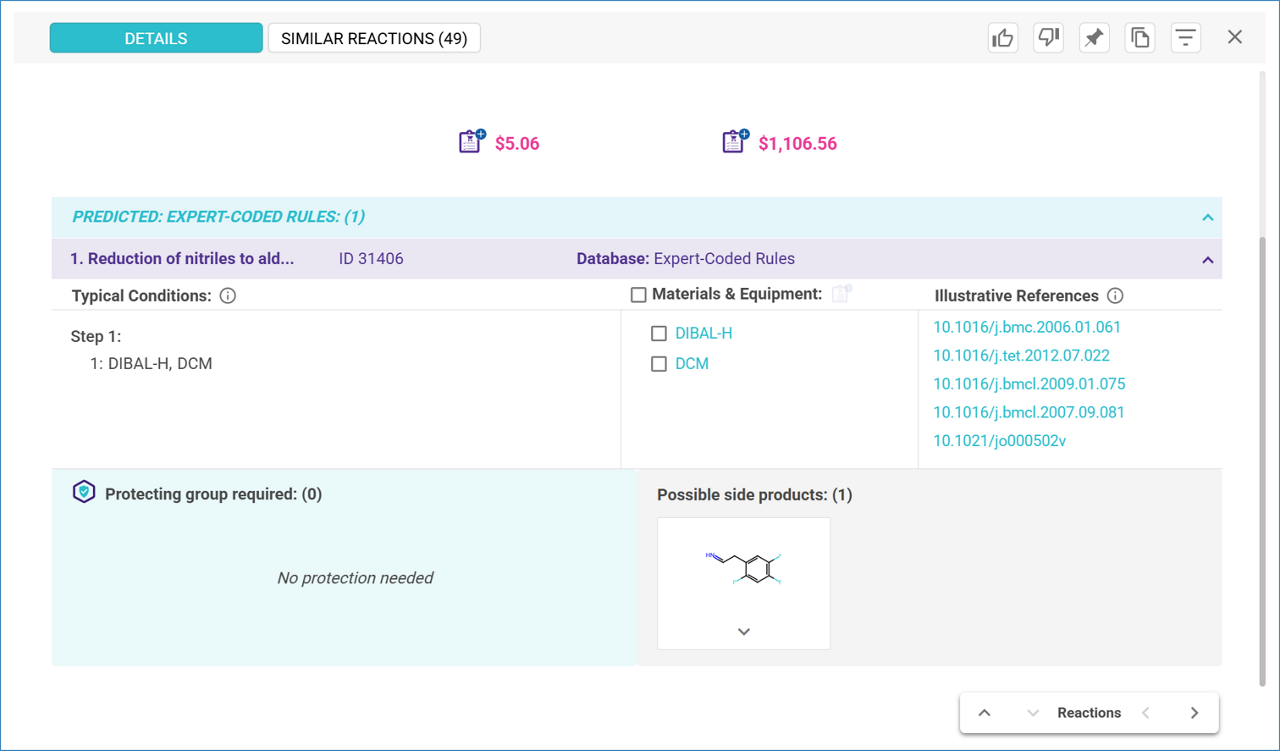
Task: Open reference 10.1016/j.tet.2012.07.022
Action: tap(1021, 355)
